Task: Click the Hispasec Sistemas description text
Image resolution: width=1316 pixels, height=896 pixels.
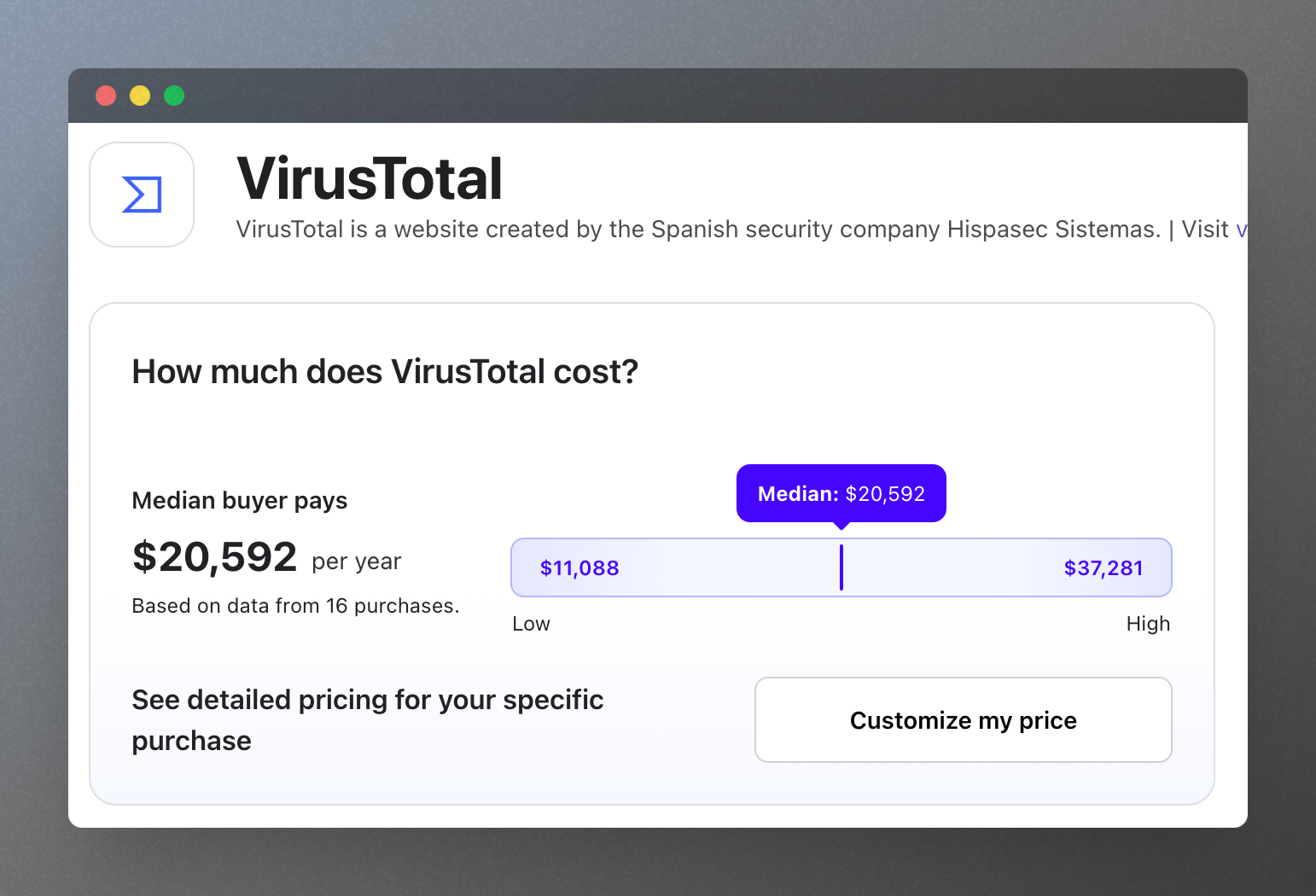Action: click(734, 229)
